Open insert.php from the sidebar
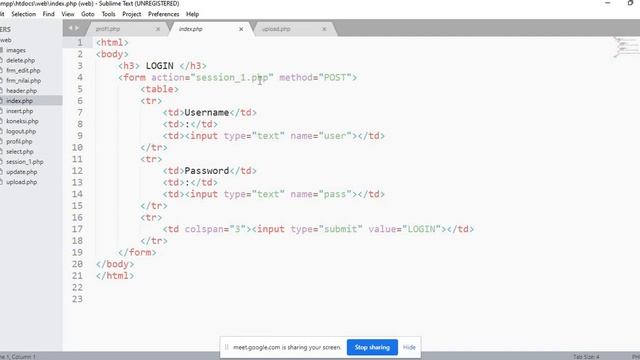 click(x=20, y=111)
